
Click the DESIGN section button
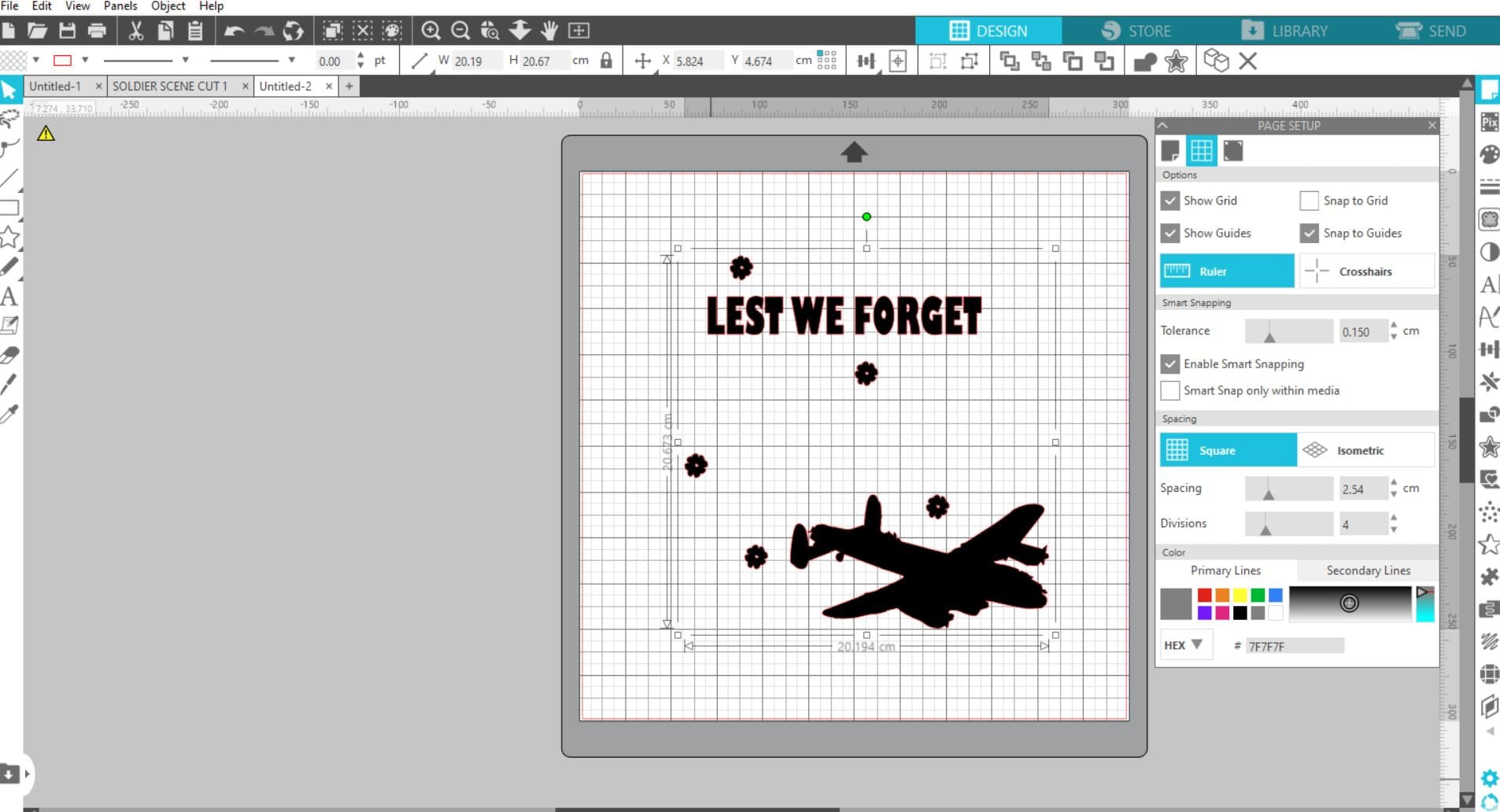[988, 31]
